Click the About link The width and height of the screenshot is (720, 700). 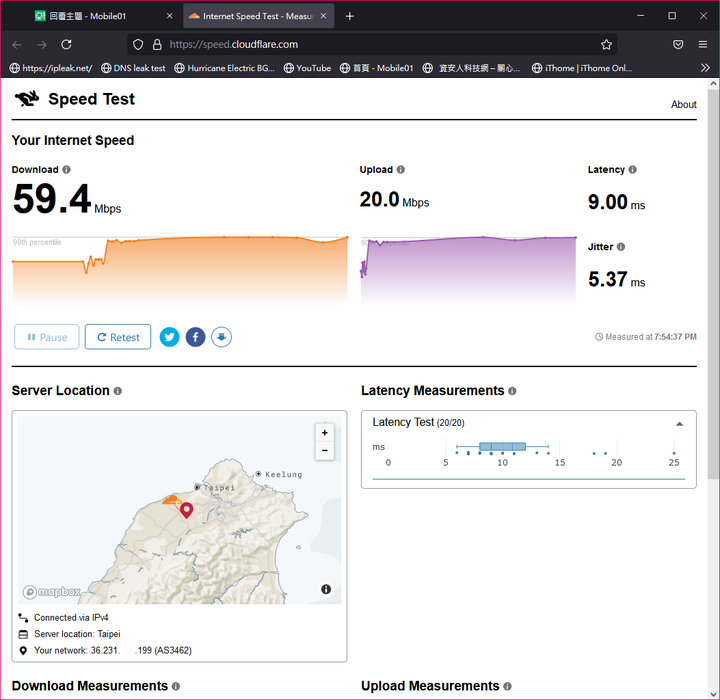tap(683, 105)
